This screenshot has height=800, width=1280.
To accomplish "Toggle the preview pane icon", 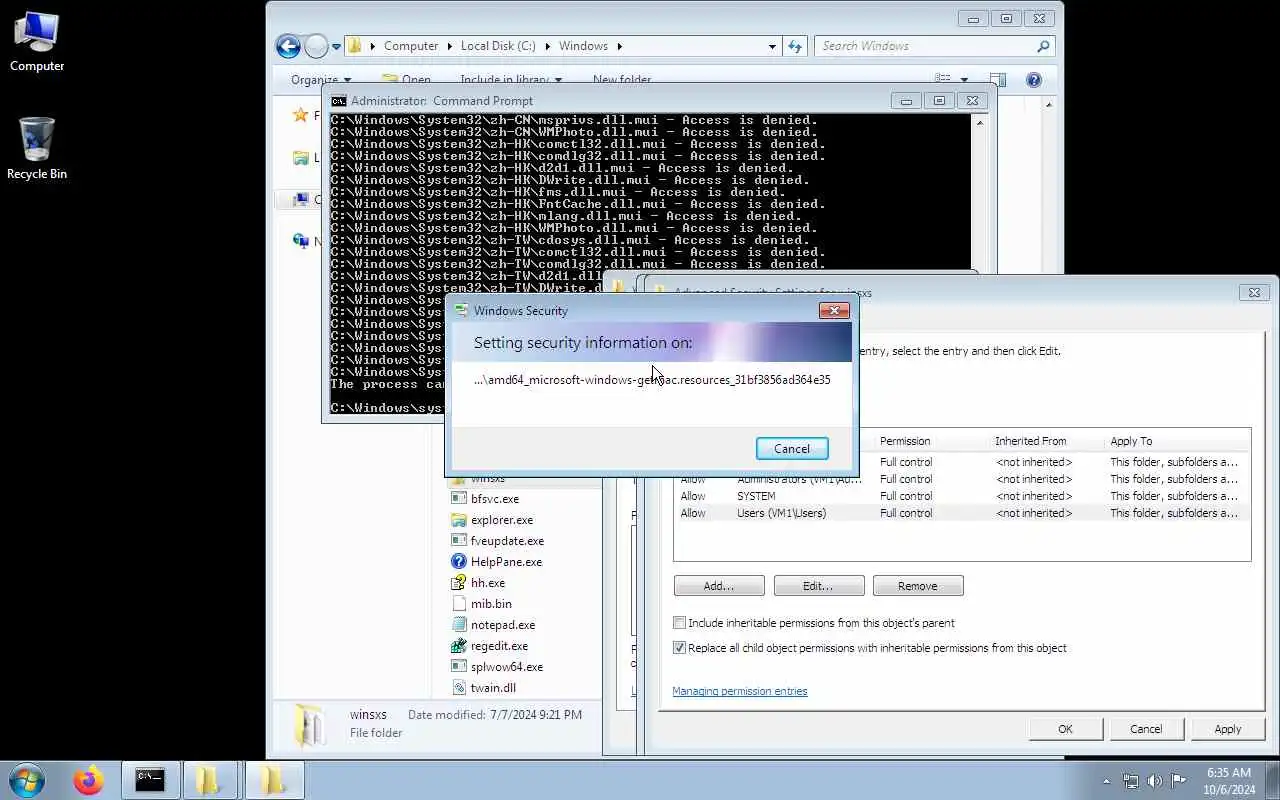I will coord(997,79).
